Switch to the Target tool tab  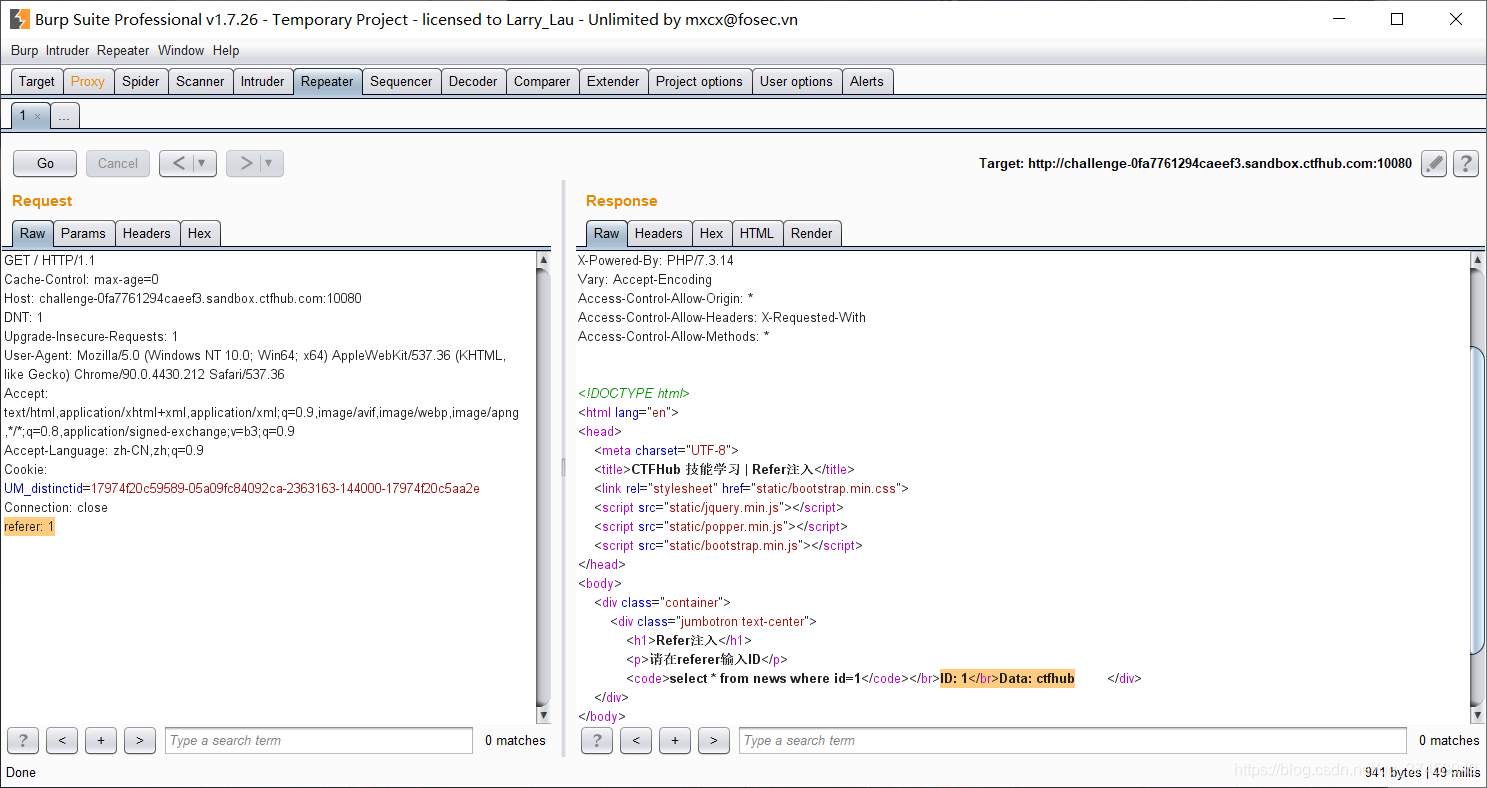click(37, 81)
